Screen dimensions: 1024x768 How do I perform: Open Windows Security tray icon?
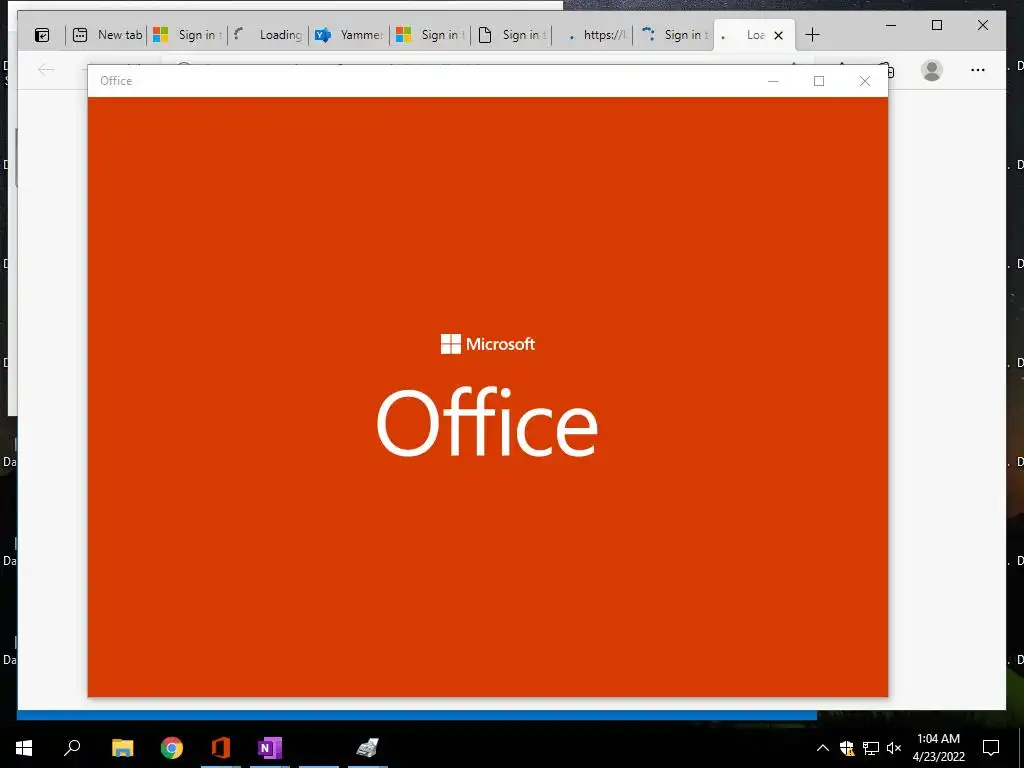click(x=847, y=748)
